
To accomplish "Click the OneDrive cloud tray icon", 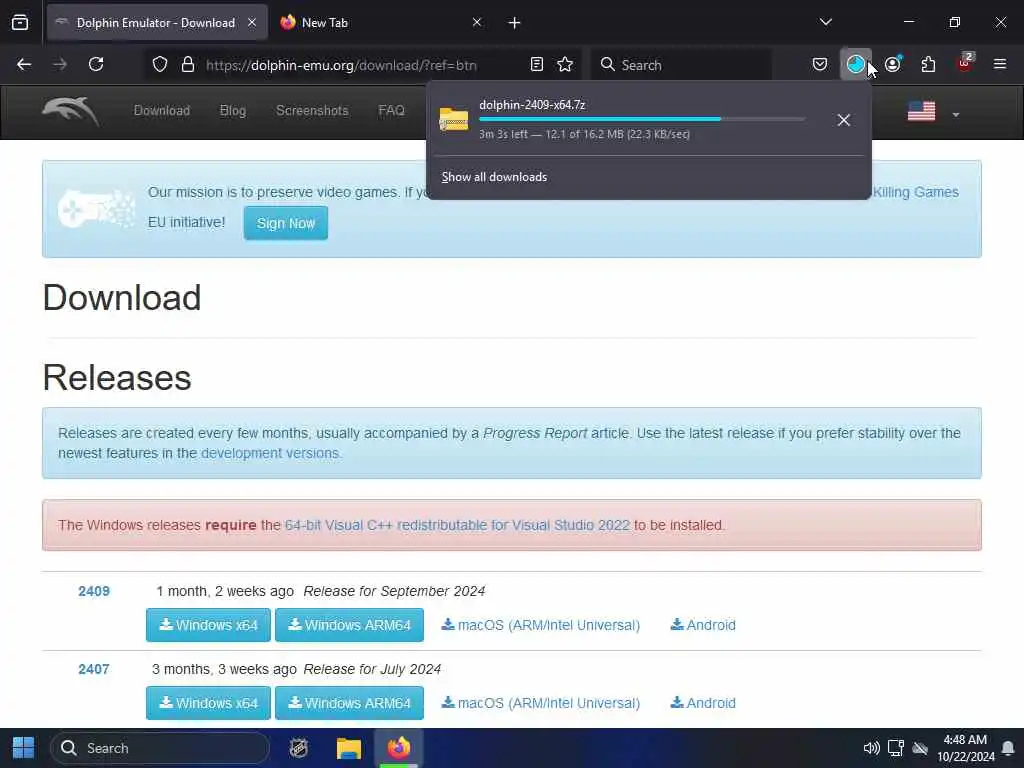I will pos(920,748).
